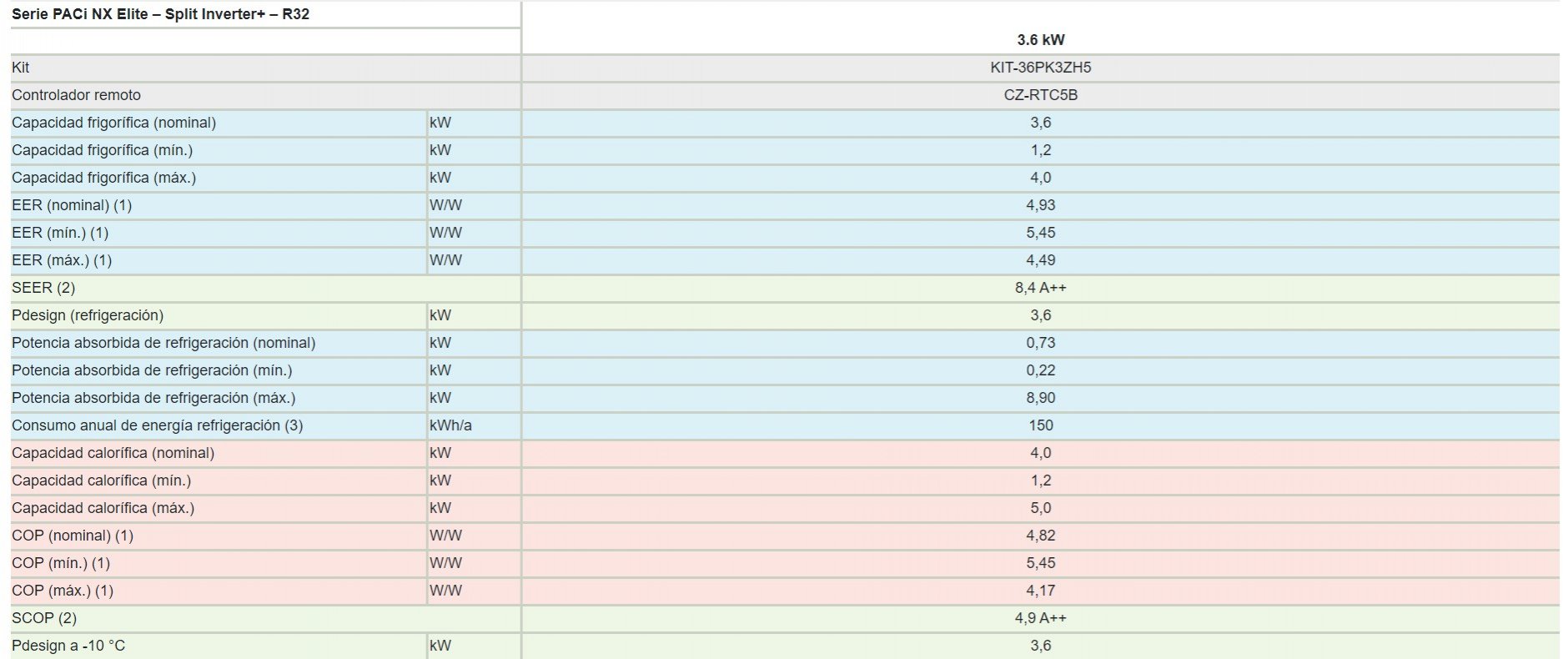Click the value '5,45' in COP (mín.) row
The width and height of the screenshot is (1568, 659).
pyautogui.click(x=1040, y=563)
